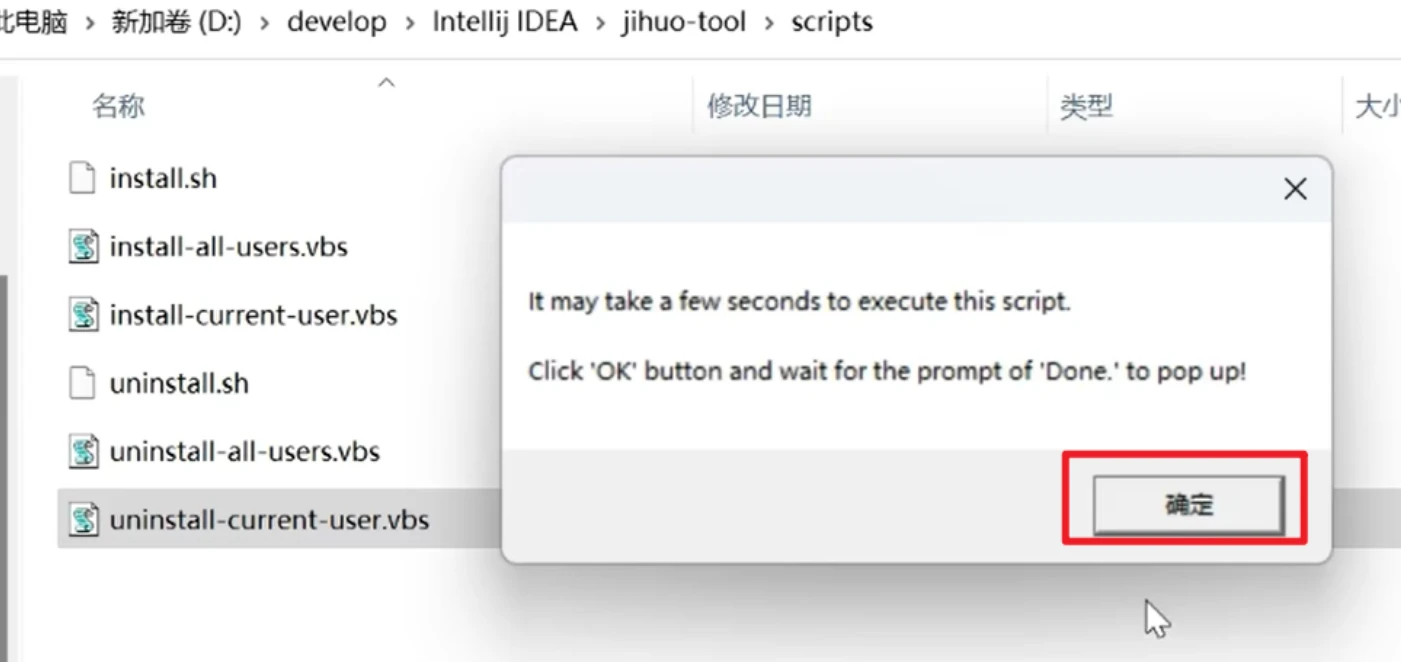Select the install-current-user.vbs script icon
Image resolution: width=1401 pixels, height=662 pixels.
84,315
